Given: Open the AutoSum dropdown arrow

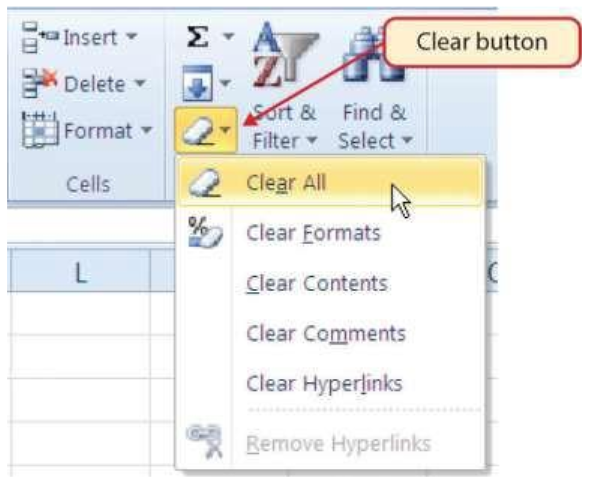Looking at the screenshot, I should pyautogui.click(x=228, y=37).
